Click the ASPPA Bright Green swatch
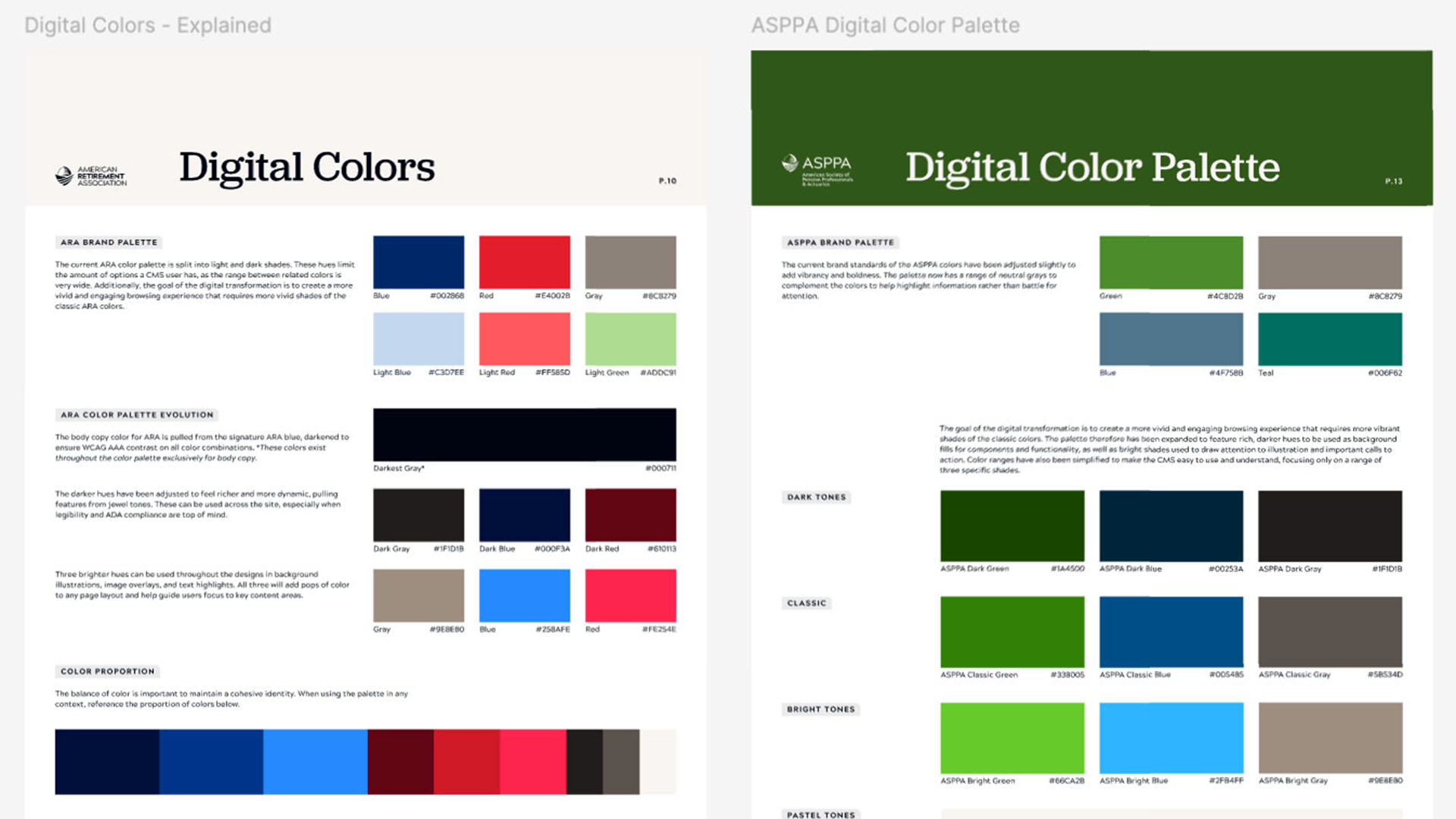1456x819 pixels. (1012, 738)
